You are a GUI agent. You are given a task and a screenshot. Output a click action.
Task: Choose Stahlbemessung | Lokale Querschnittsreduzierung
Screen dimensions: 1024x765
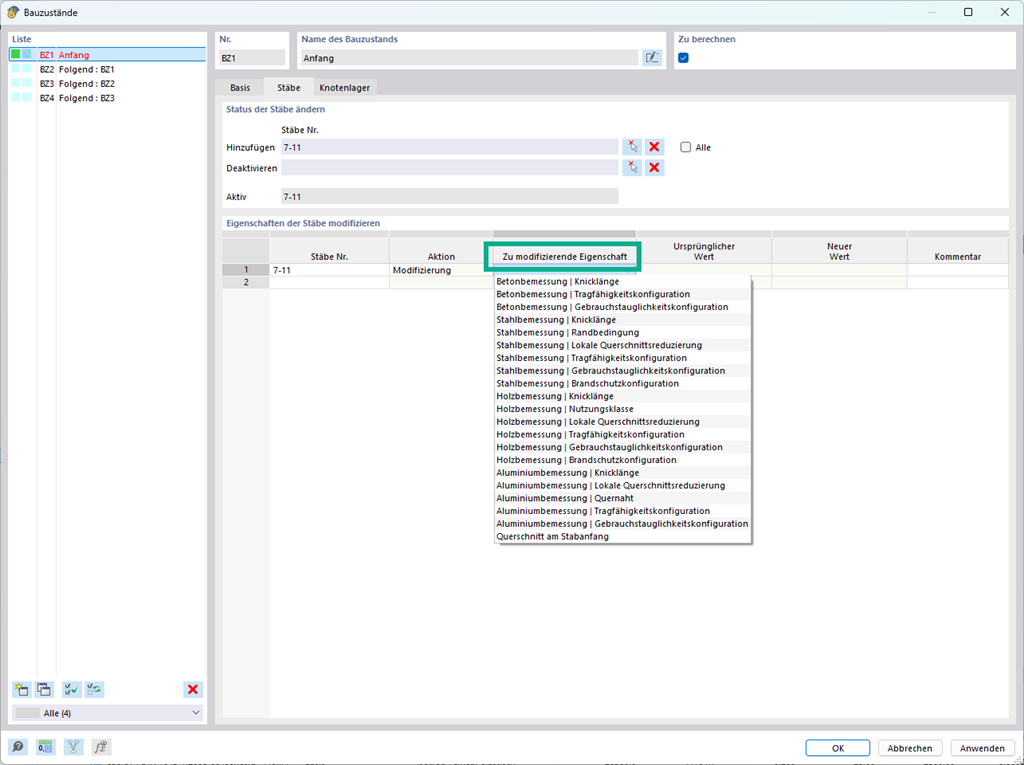pos(622,345)
